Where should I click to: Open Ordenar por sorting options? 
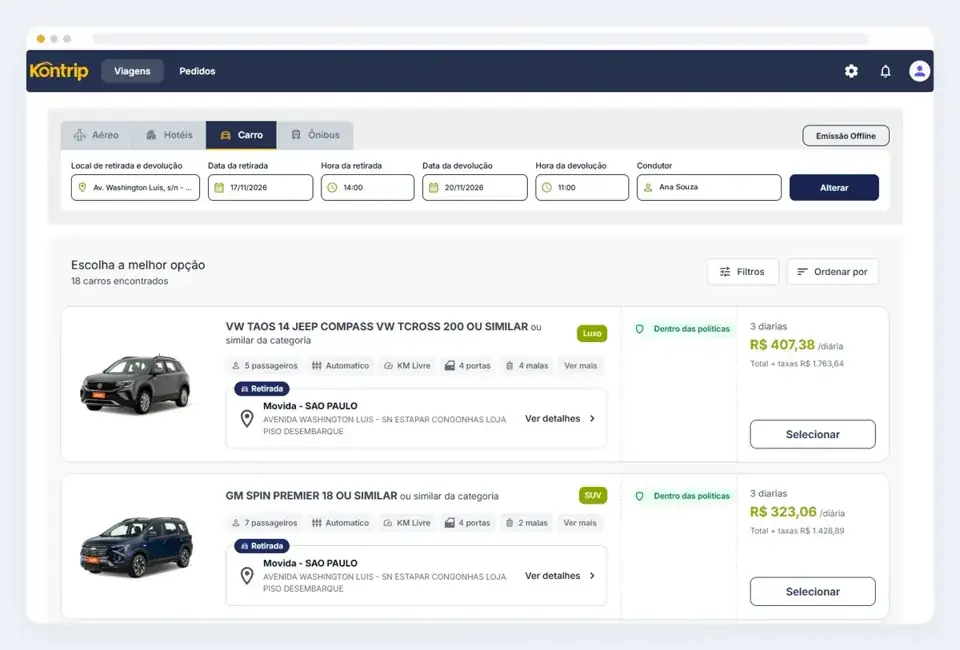click(832, 272)
